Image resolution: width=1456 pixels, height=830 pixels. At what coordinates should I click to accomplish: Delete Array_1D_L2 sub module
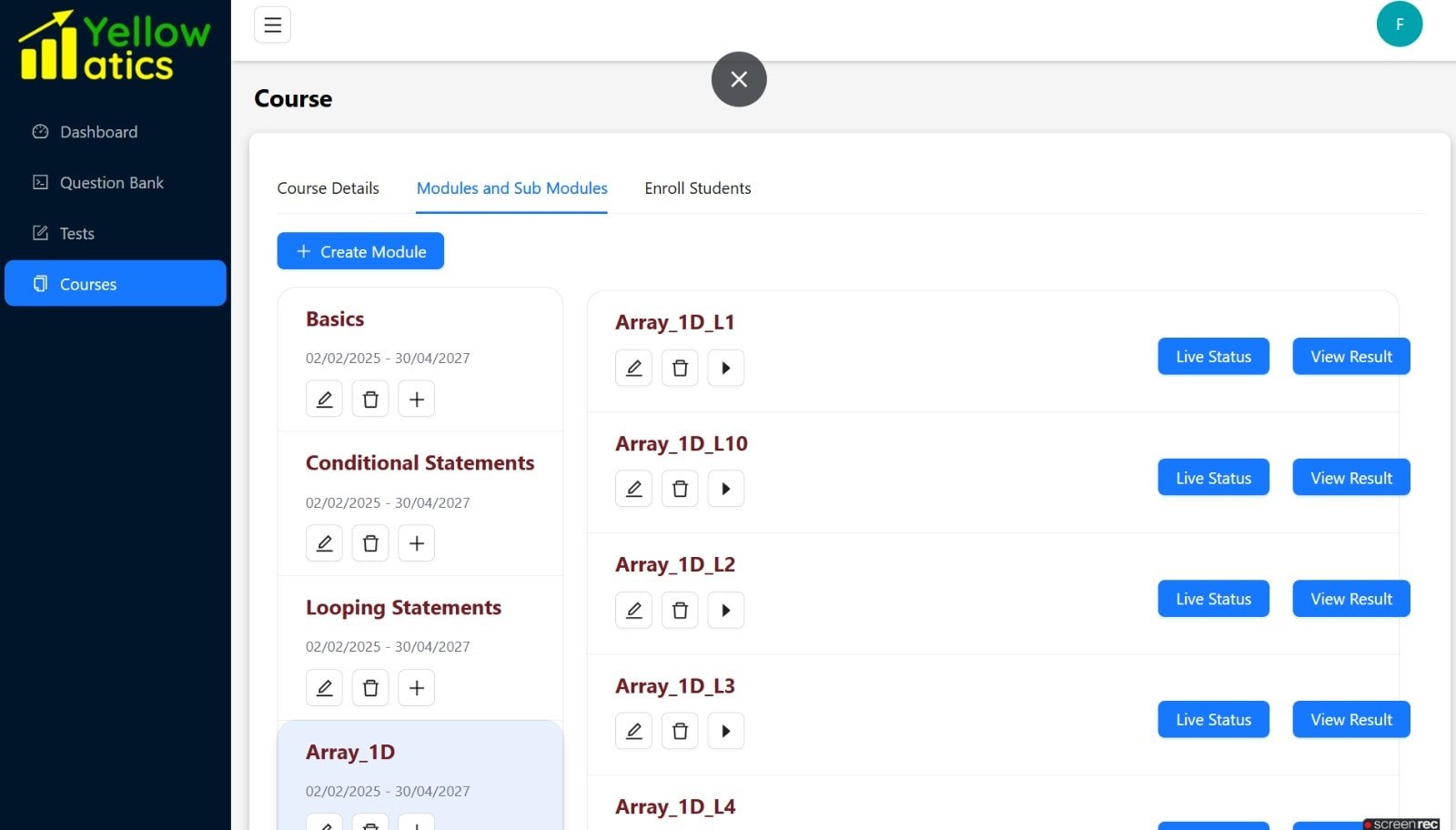pos(680,611)
